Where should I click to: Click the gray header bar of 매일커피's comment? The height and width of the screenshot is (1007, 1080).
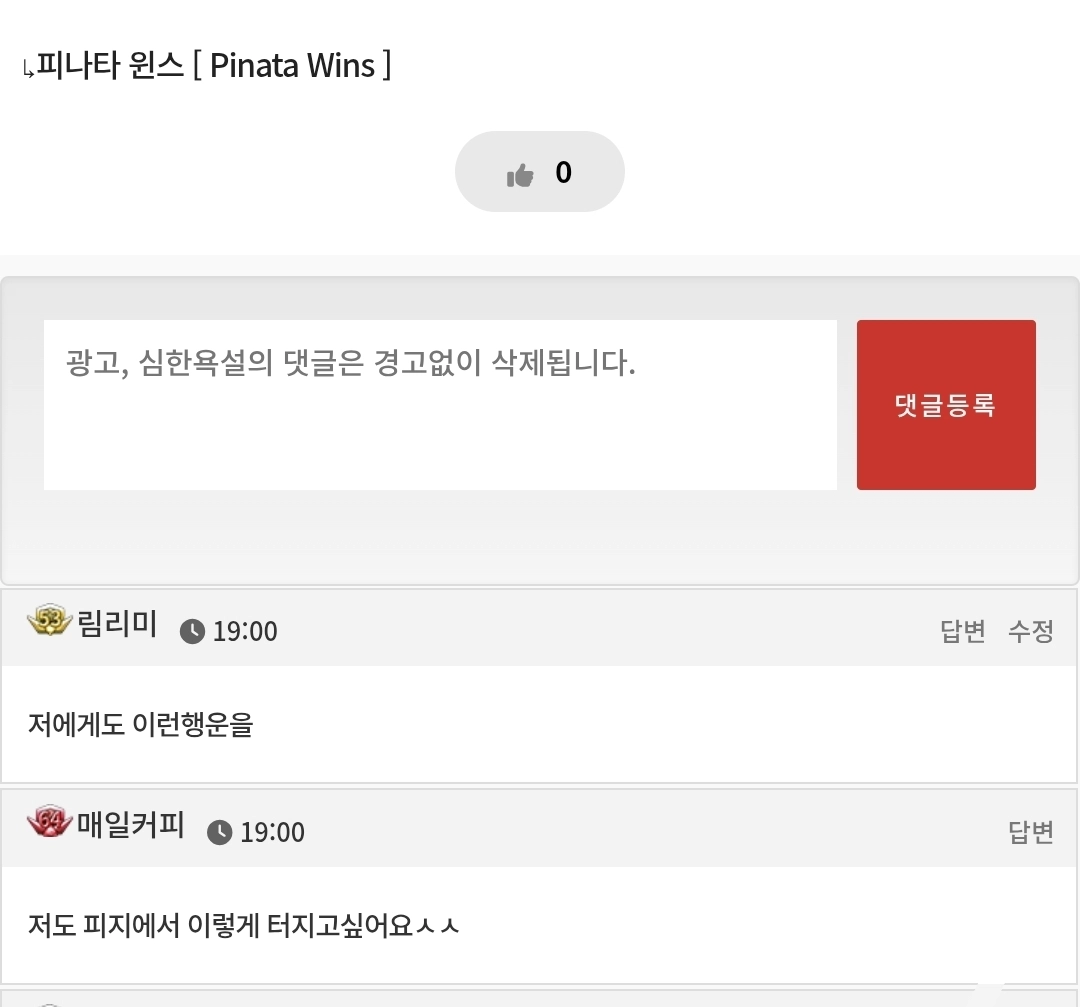(650, 830)
